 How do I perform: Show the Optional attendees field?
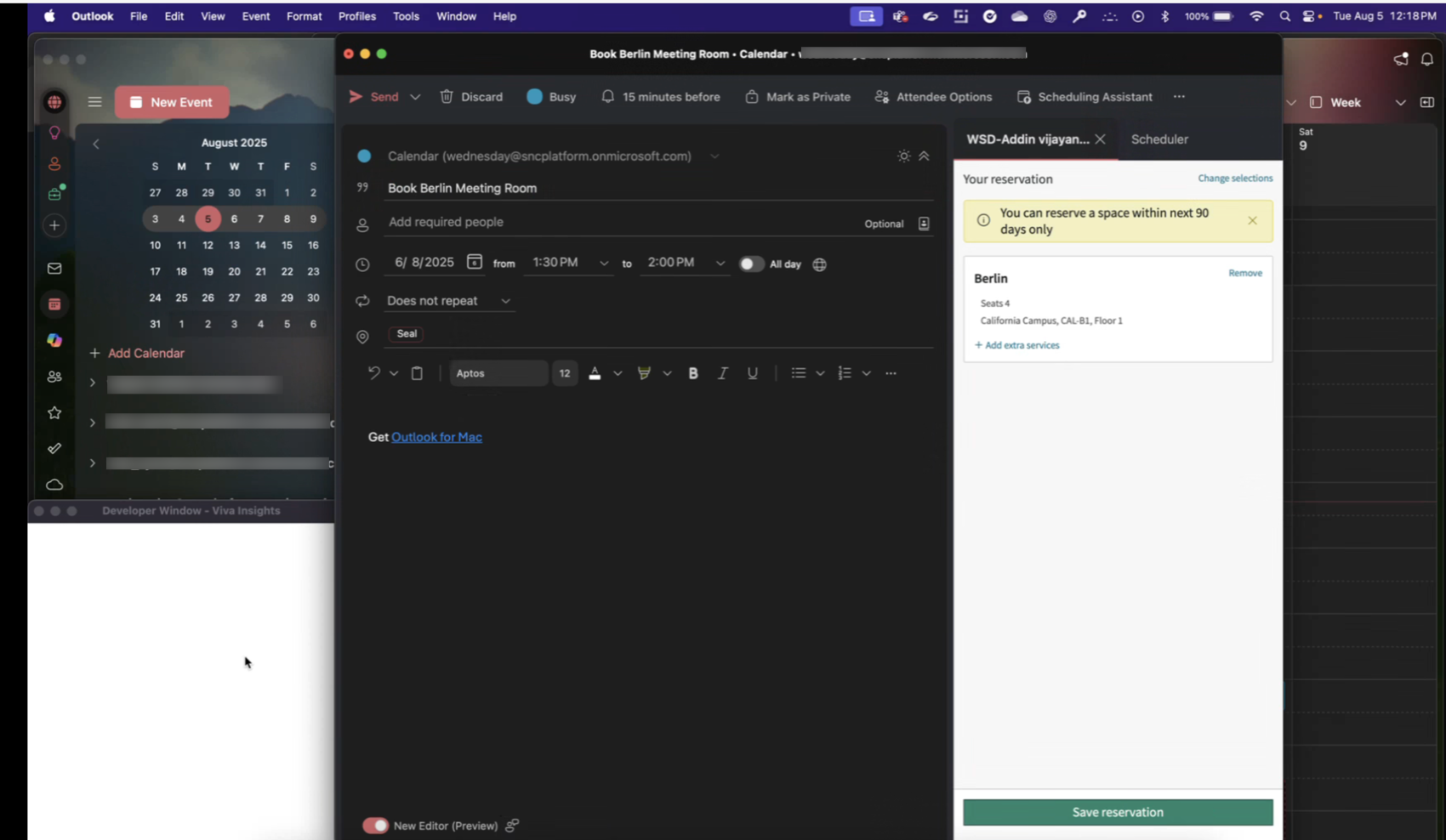pyautogui.click(x=884, y=224)
